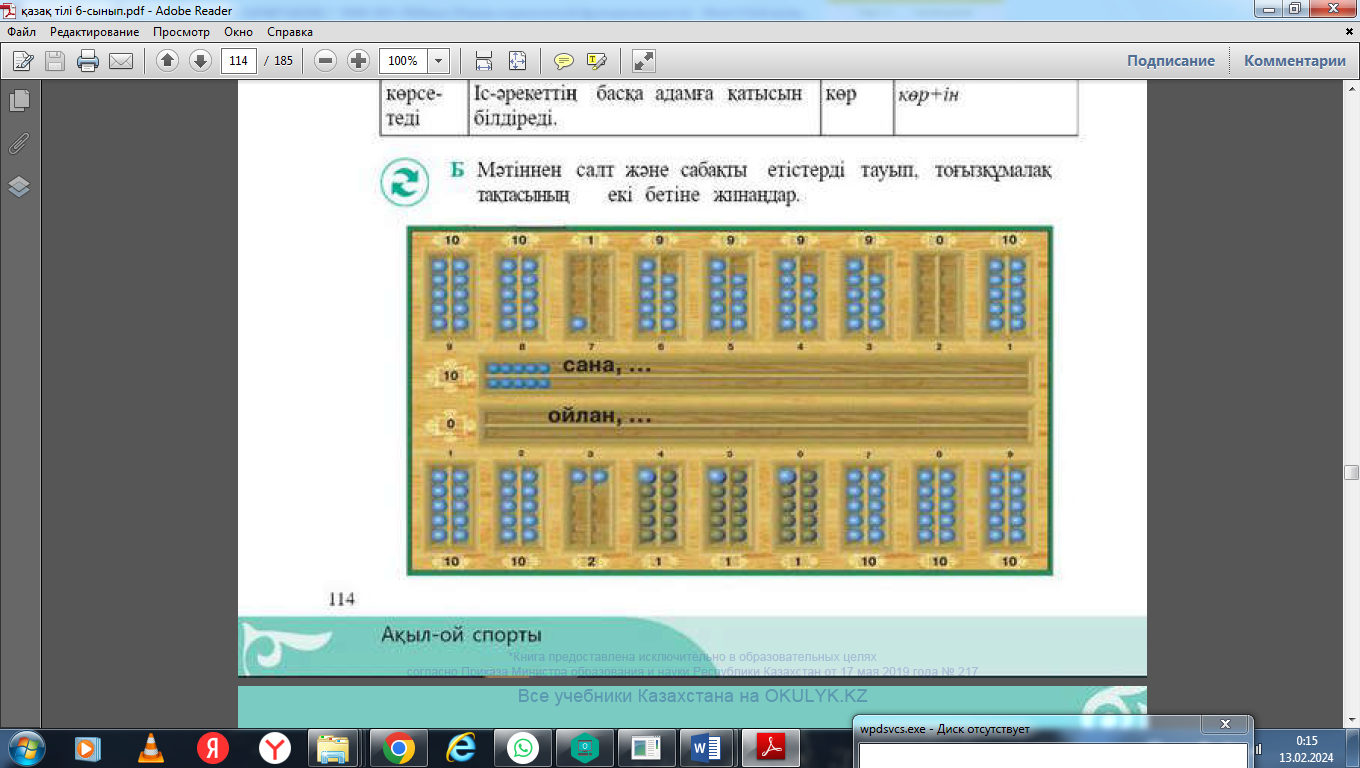Viewport: 1360px width, 768px height.
Task: Go to next page arrow
Action: (x=200, y=61)
